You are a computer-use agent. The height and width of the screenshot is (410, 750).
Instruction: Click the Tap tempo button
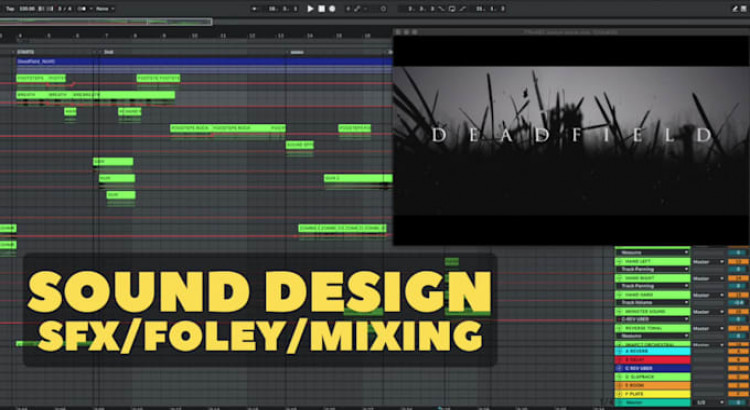[9, 8]
